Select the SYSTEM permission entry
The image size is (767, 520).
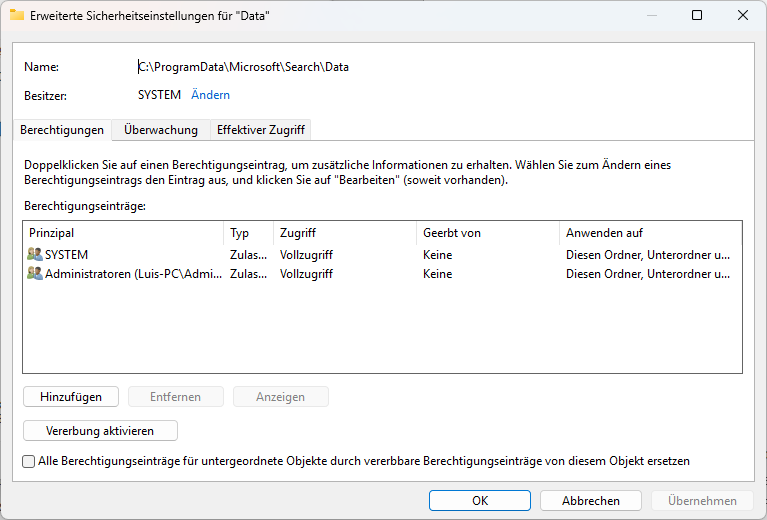[383, 255]
